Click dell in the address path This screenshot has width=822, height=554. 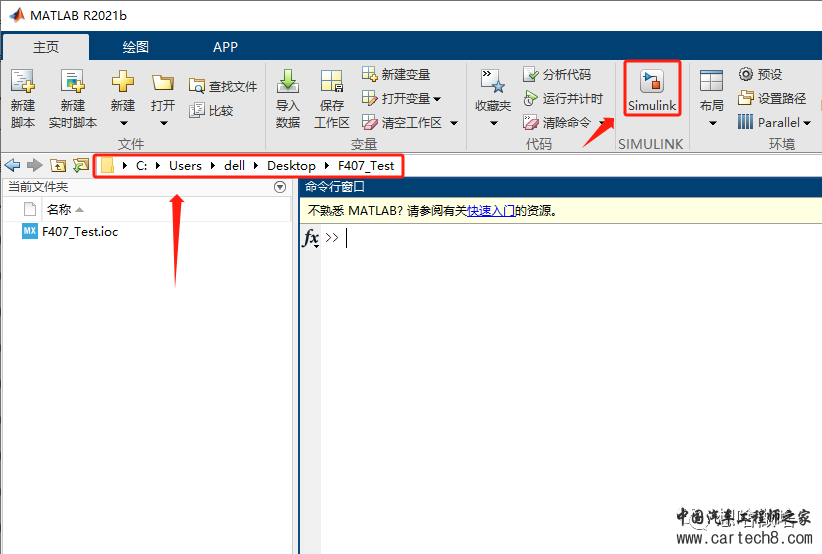[234, 166]
